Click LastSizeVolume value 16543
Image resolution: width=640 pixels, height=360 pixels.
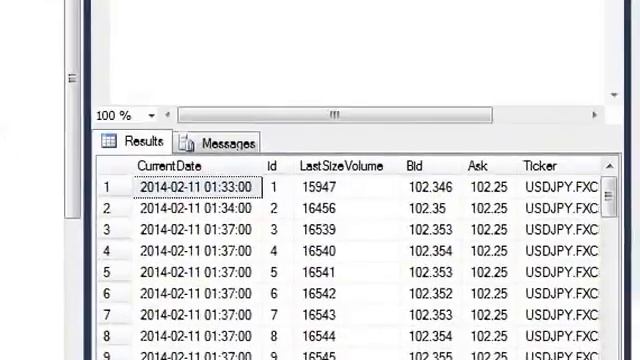319,315
